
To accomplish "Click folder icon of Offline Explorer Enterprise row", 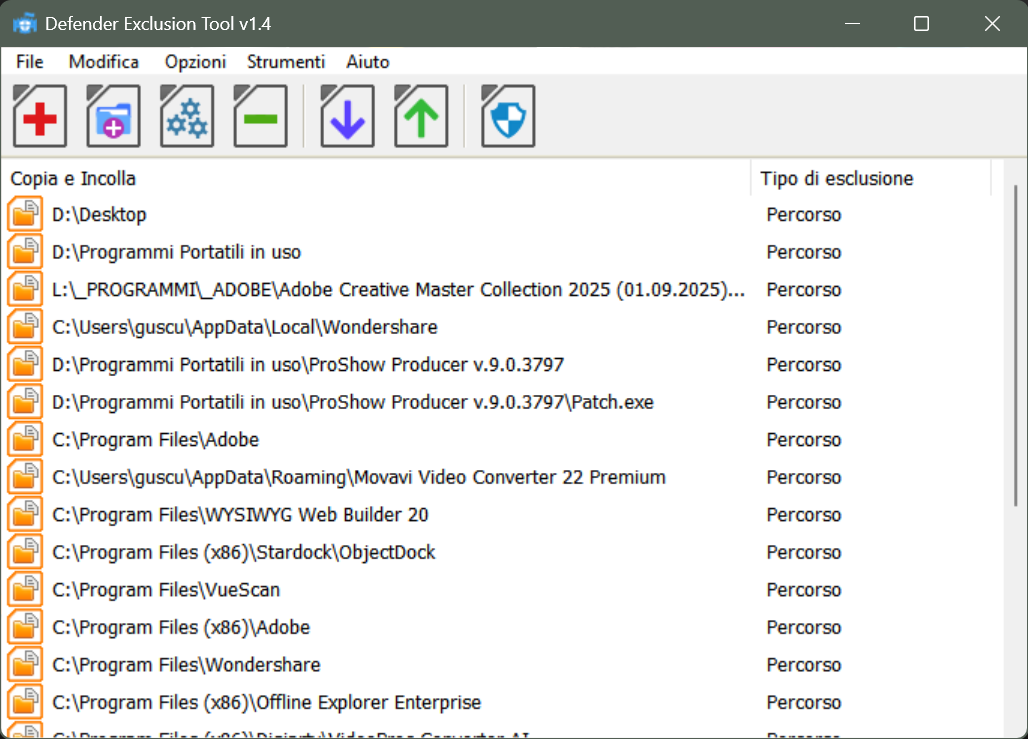I will pos(26,702).
